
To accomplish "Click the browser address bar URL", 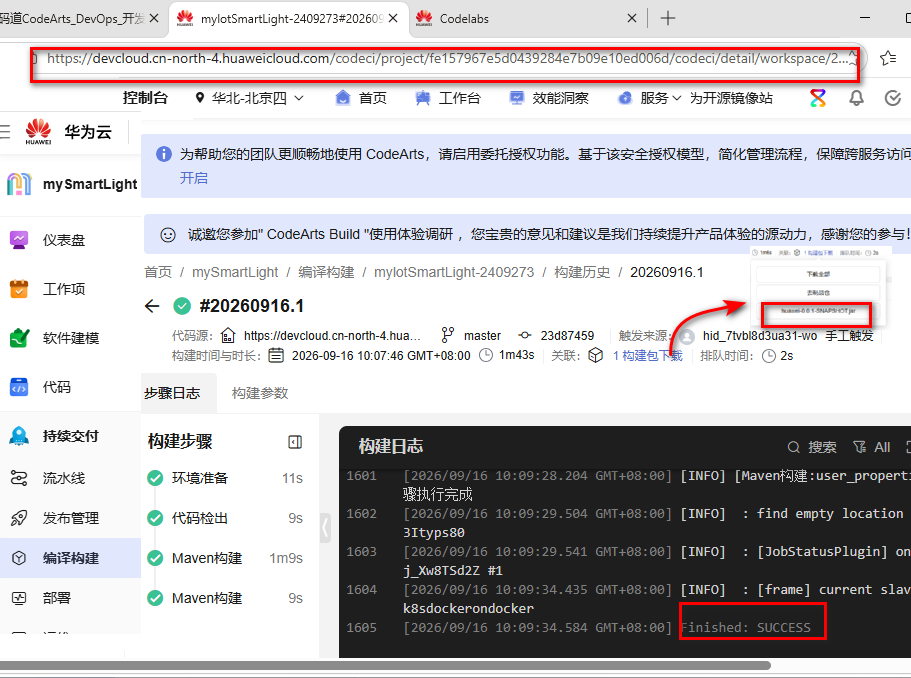I will tap(446, 58).
